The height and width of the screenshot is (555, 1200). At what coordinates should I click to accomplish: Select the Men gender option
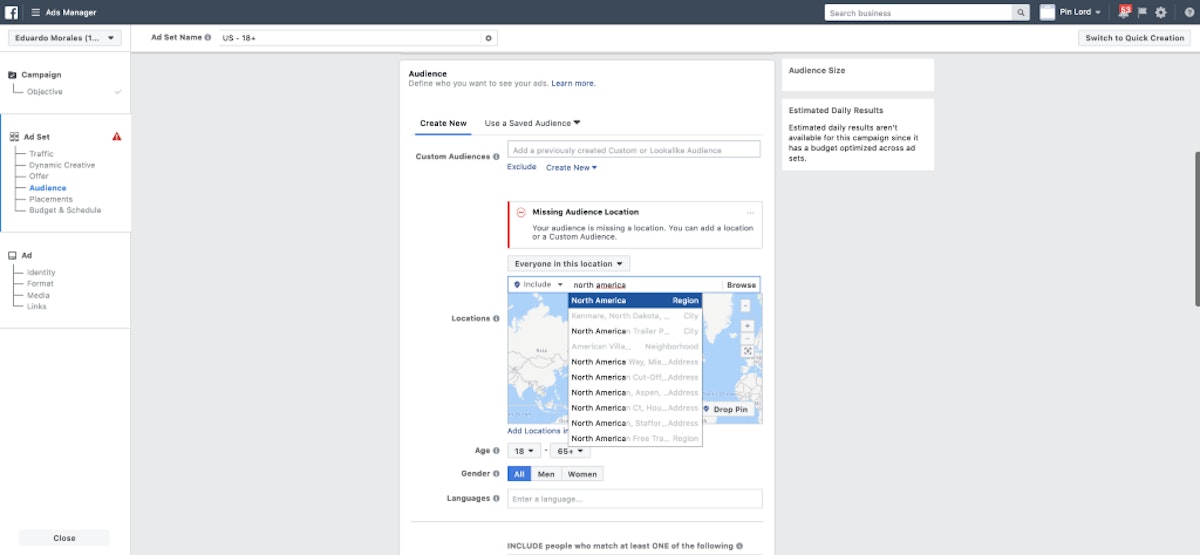click(546, 474)
